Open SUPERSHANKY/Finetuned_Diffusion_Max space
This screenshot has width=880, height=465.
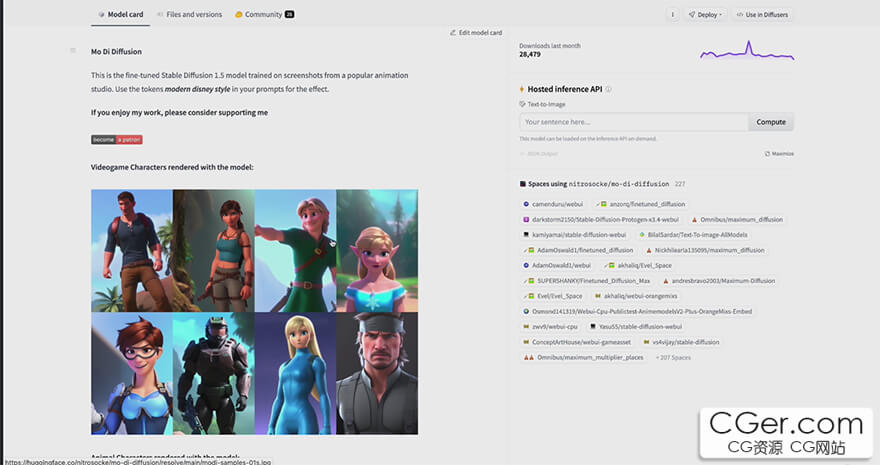click(587, 281)
